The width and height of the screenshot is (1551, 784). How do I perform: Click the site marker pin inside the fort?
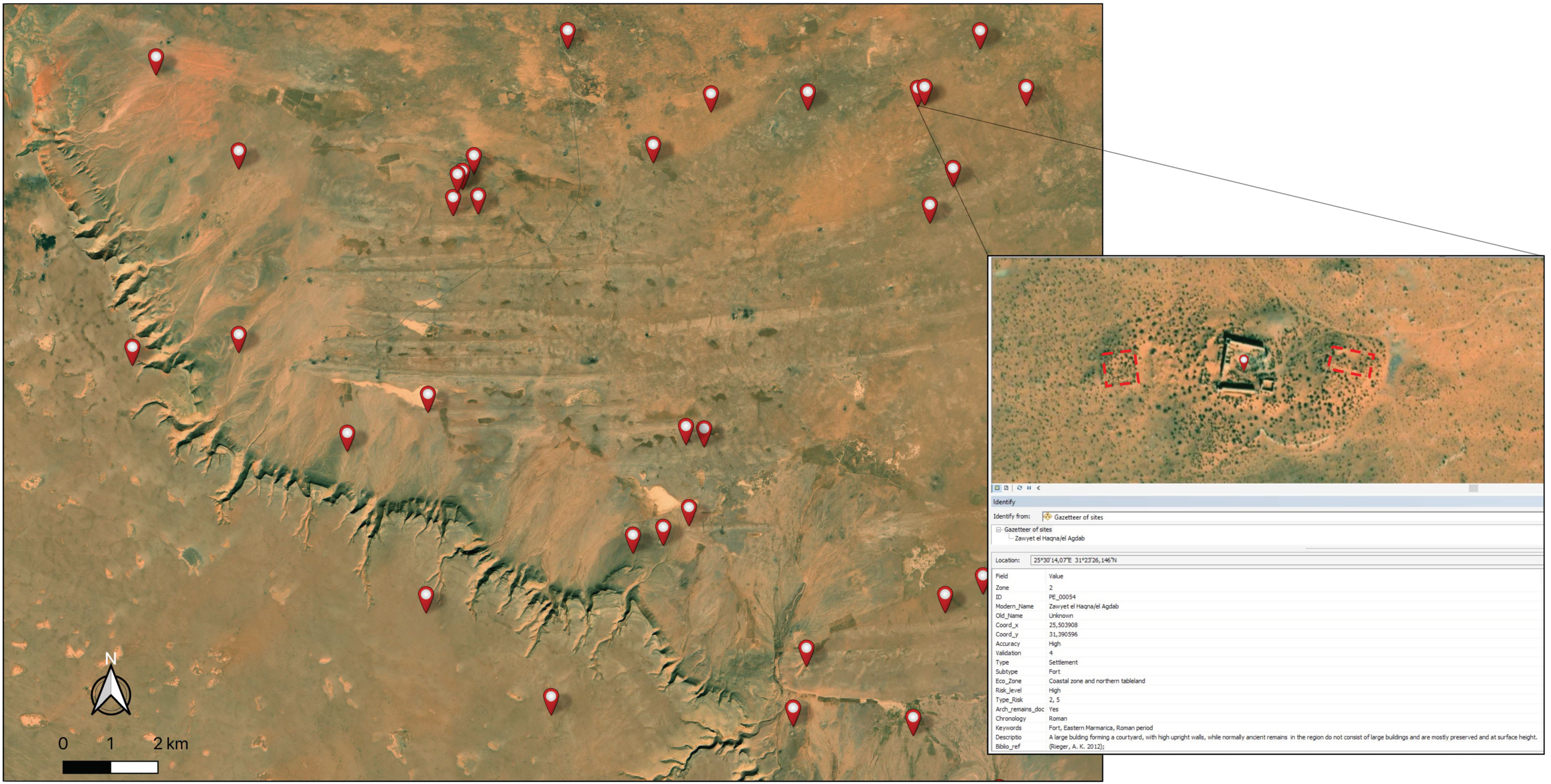(1243, 361)
